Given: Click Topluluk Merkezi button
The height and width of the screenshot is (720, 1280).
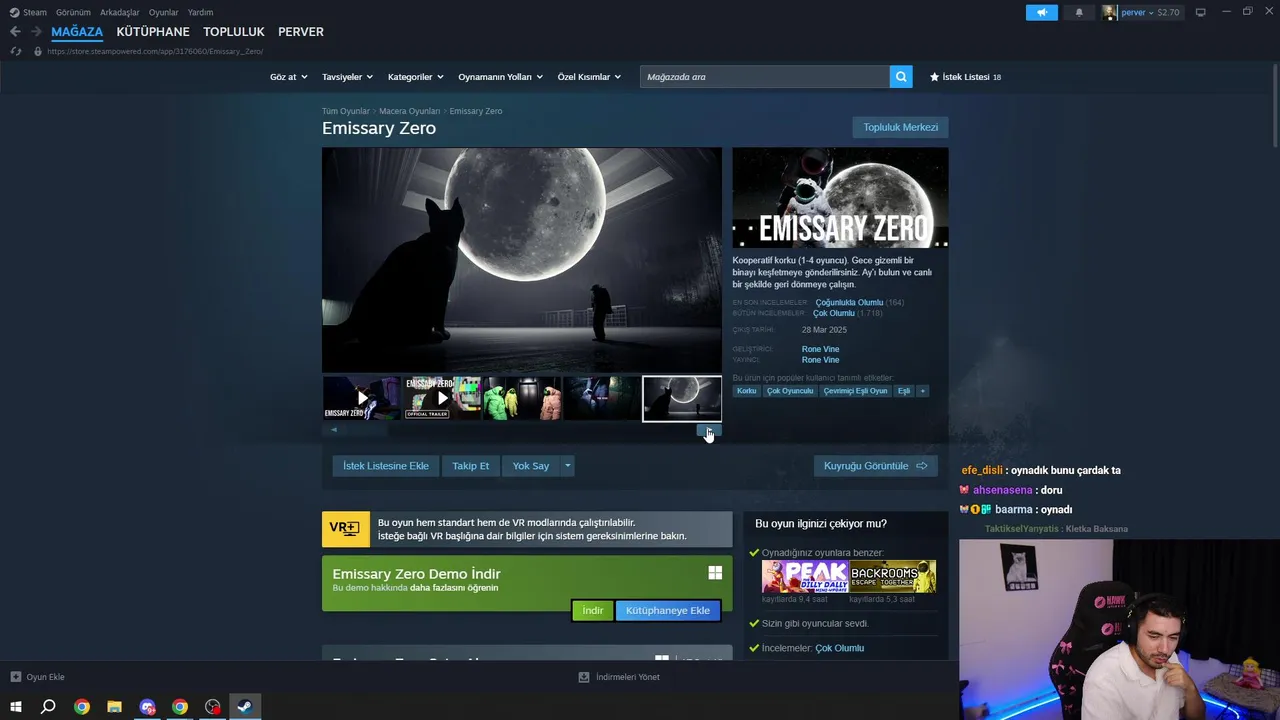Looking at the screenshot, I should 900,127.
